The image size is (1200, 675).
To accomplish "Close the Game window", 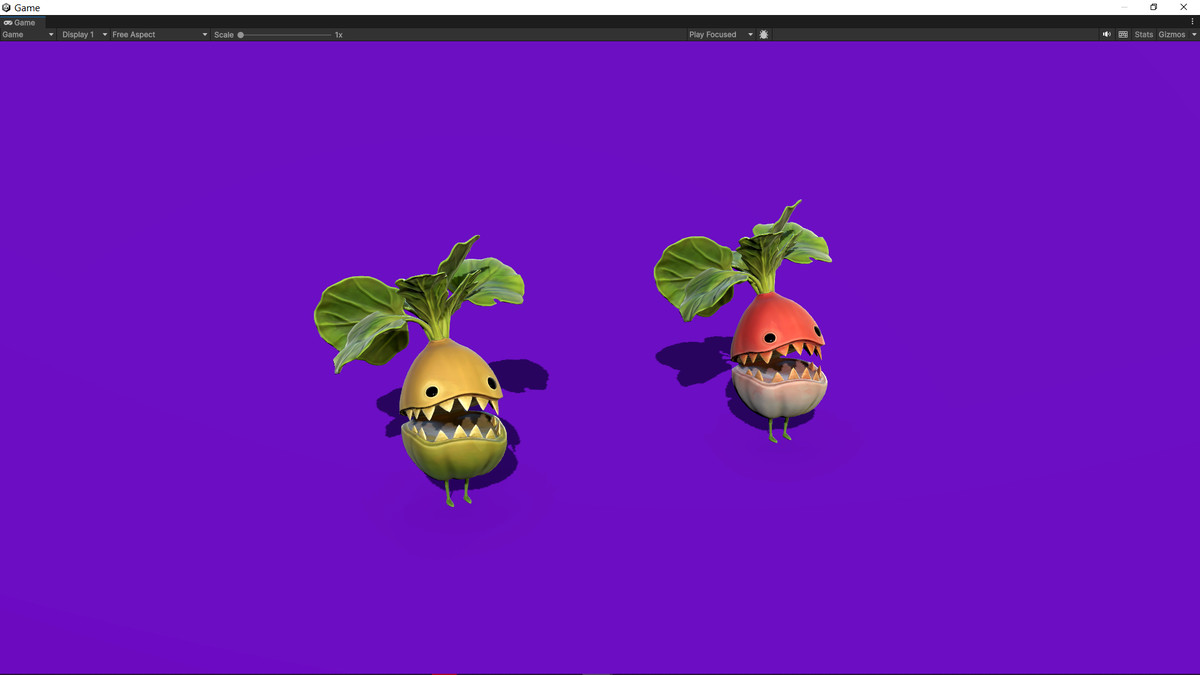I will click(1183, 7).
